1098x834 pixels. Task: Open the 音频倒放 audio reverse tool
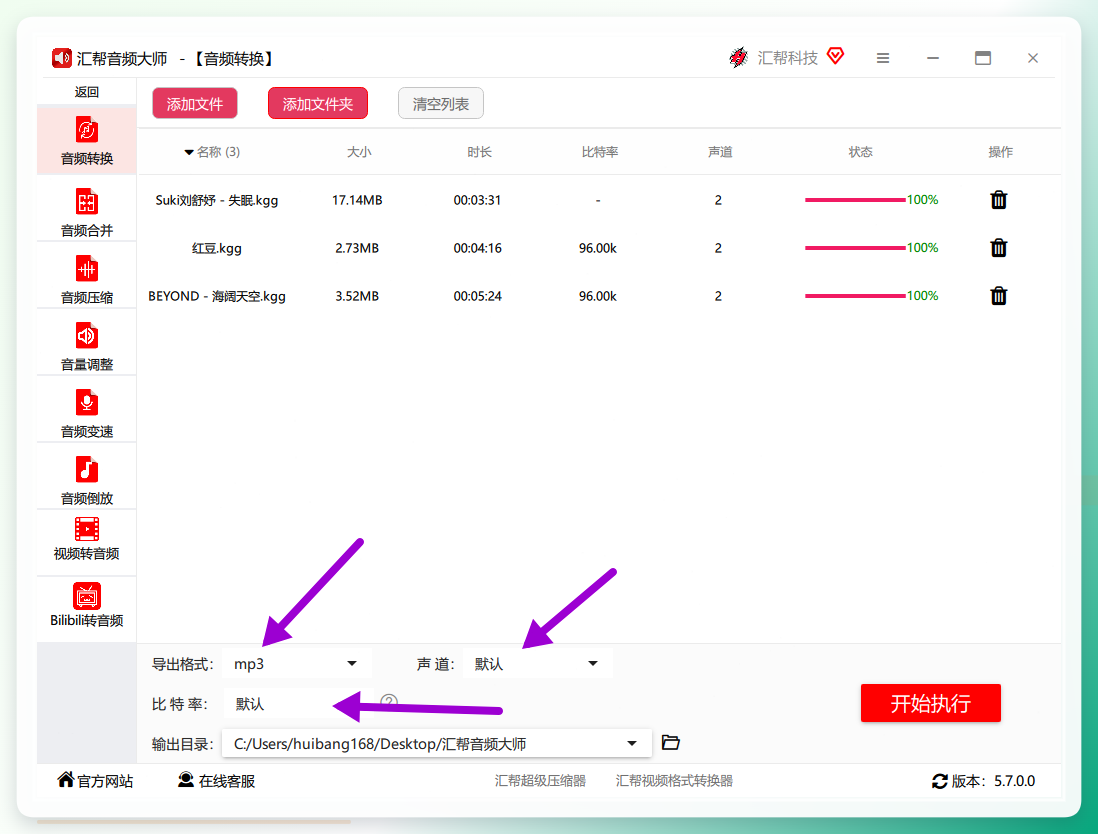[x=87, y=480]
